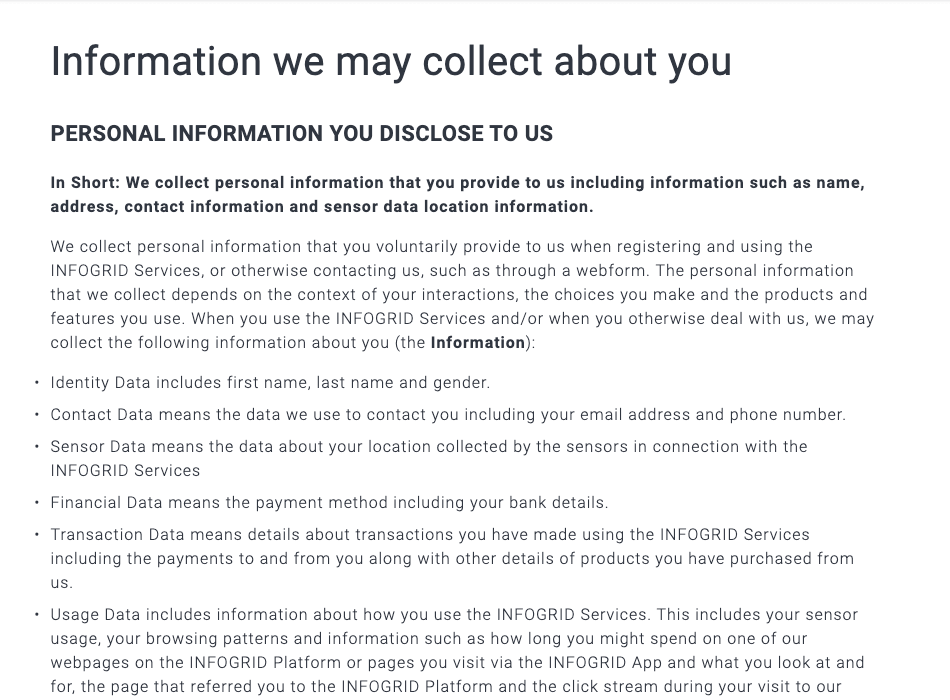Click the paragraph starting 'We collect personal information'
Screen dimensions: 950x700
coord(462,295)
